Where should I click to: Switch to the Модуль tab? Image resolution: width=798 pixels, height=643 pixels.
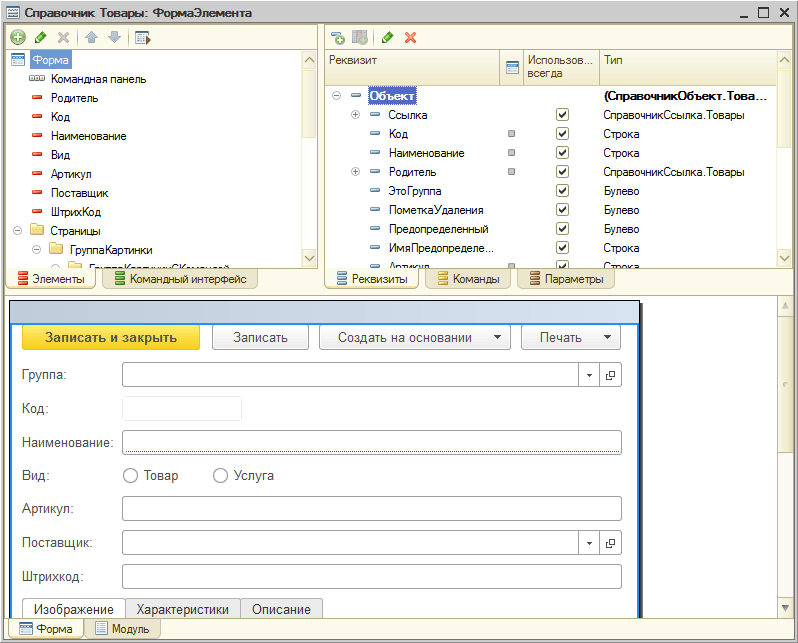click(123, 629)
